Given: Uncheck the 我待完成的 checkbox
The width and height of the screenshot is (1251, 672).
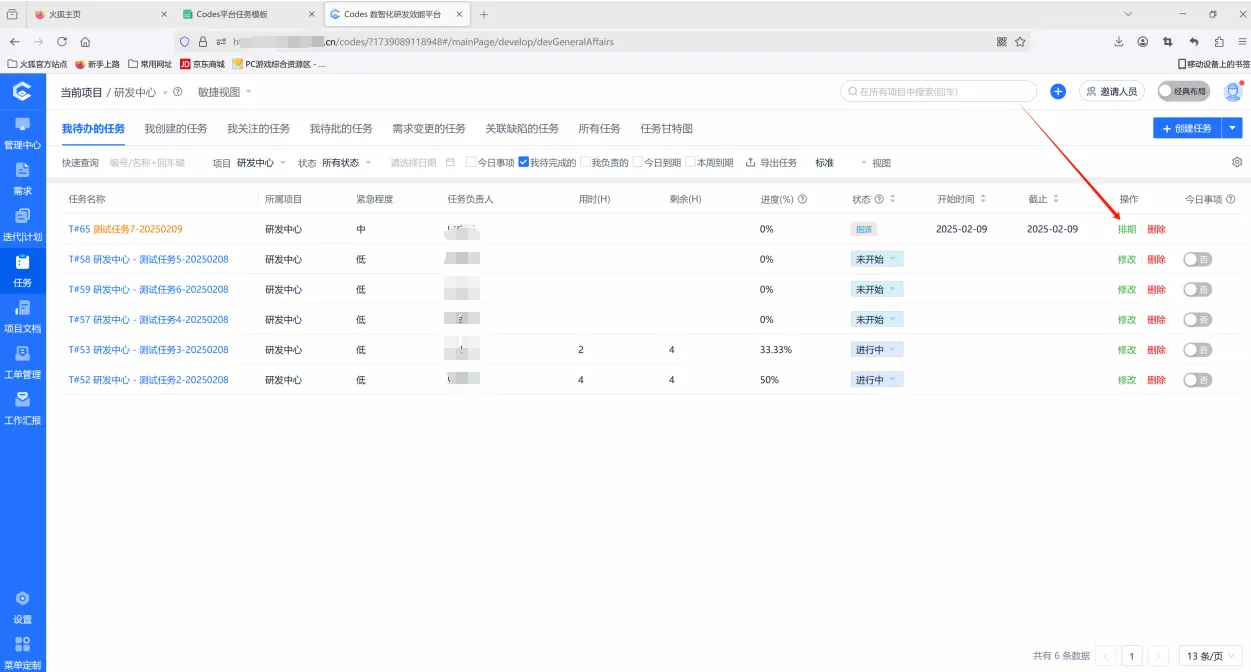Looking at the screenshot, I should 523,162.
